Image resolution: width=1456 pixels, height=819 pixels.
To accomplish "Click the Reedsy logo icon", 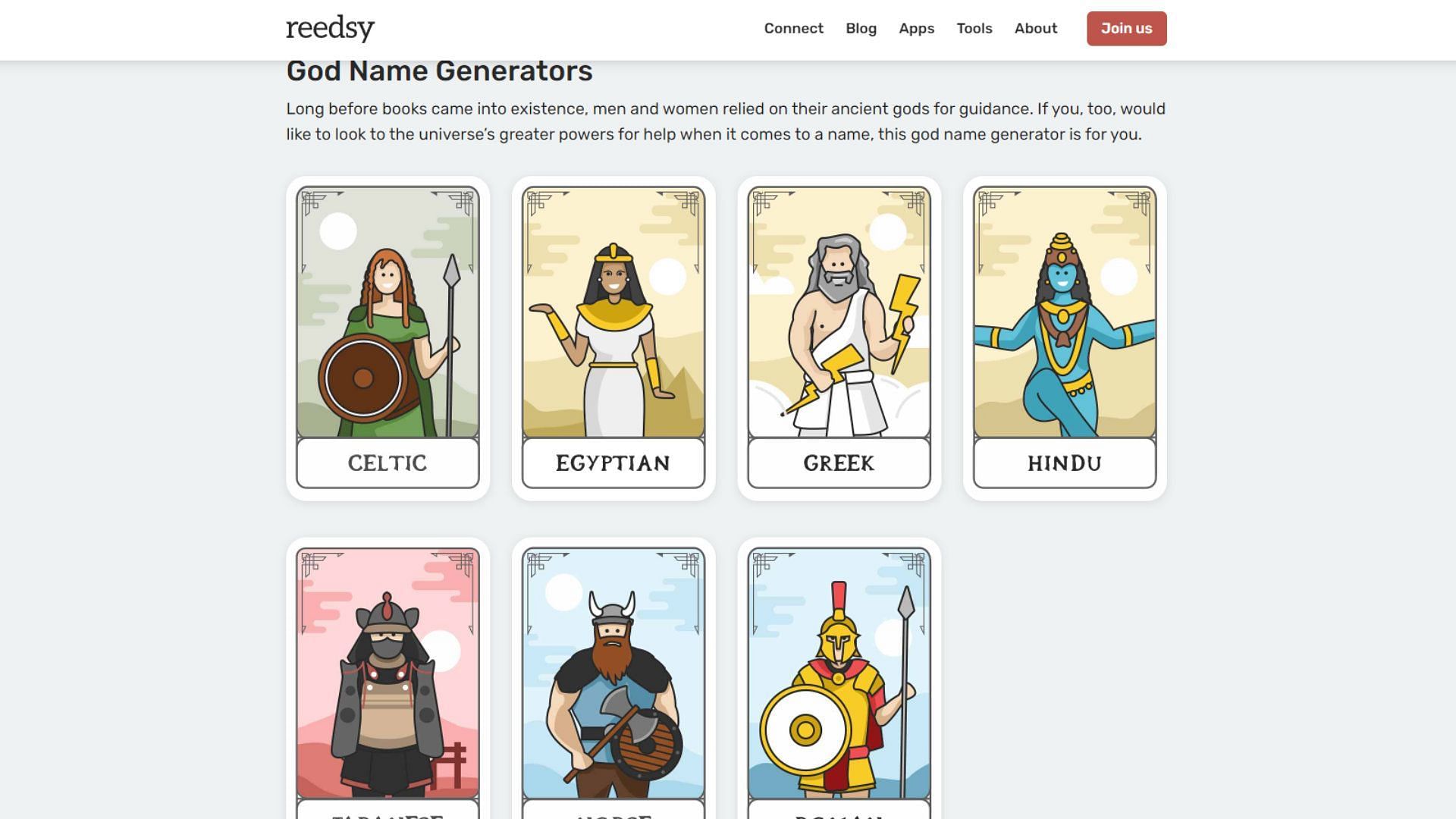I will click(330, 28).
